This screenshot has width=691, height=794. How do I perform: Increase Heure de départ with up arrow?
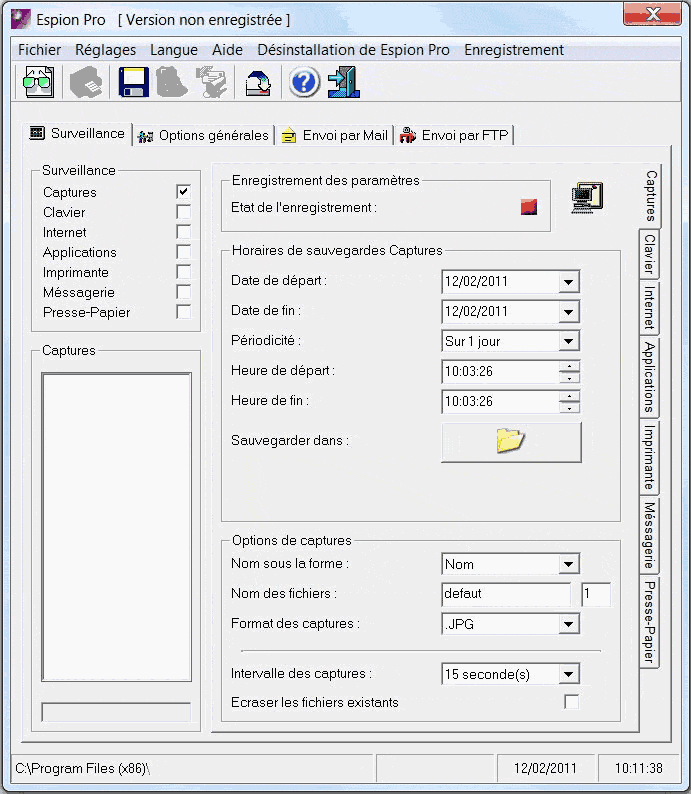[569, 367]
